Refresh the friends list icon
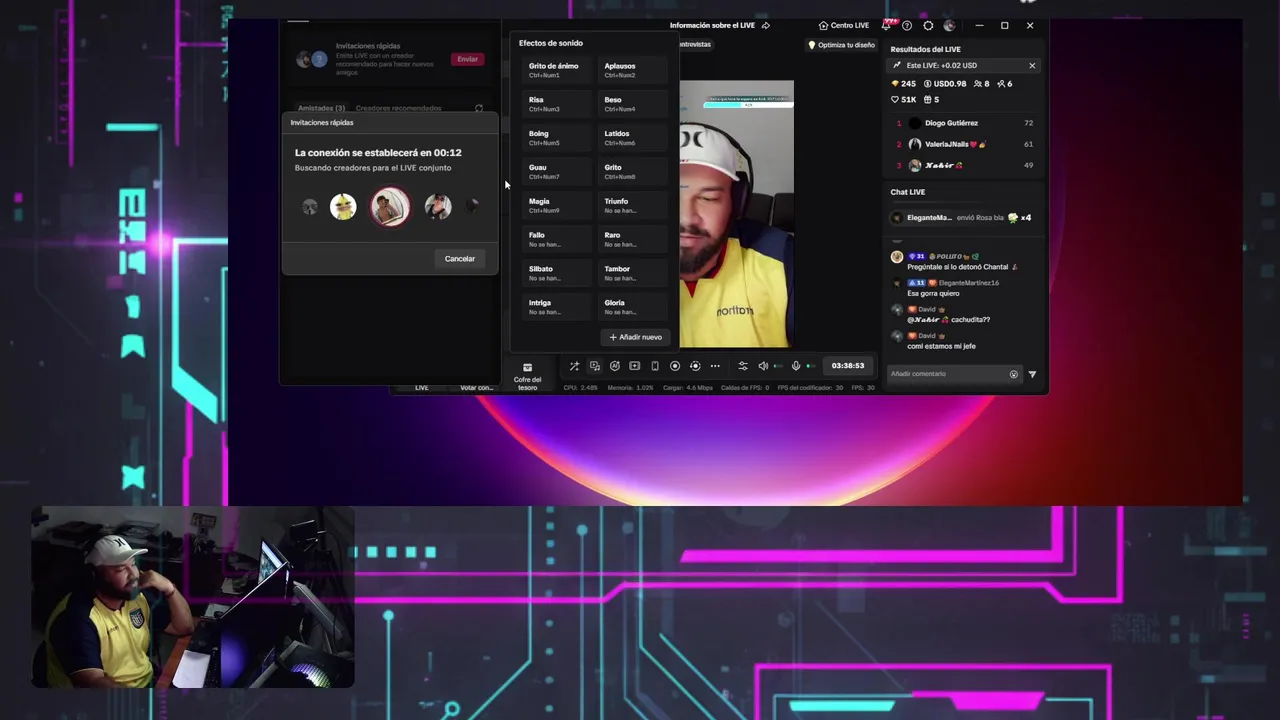 coord(479,108)
